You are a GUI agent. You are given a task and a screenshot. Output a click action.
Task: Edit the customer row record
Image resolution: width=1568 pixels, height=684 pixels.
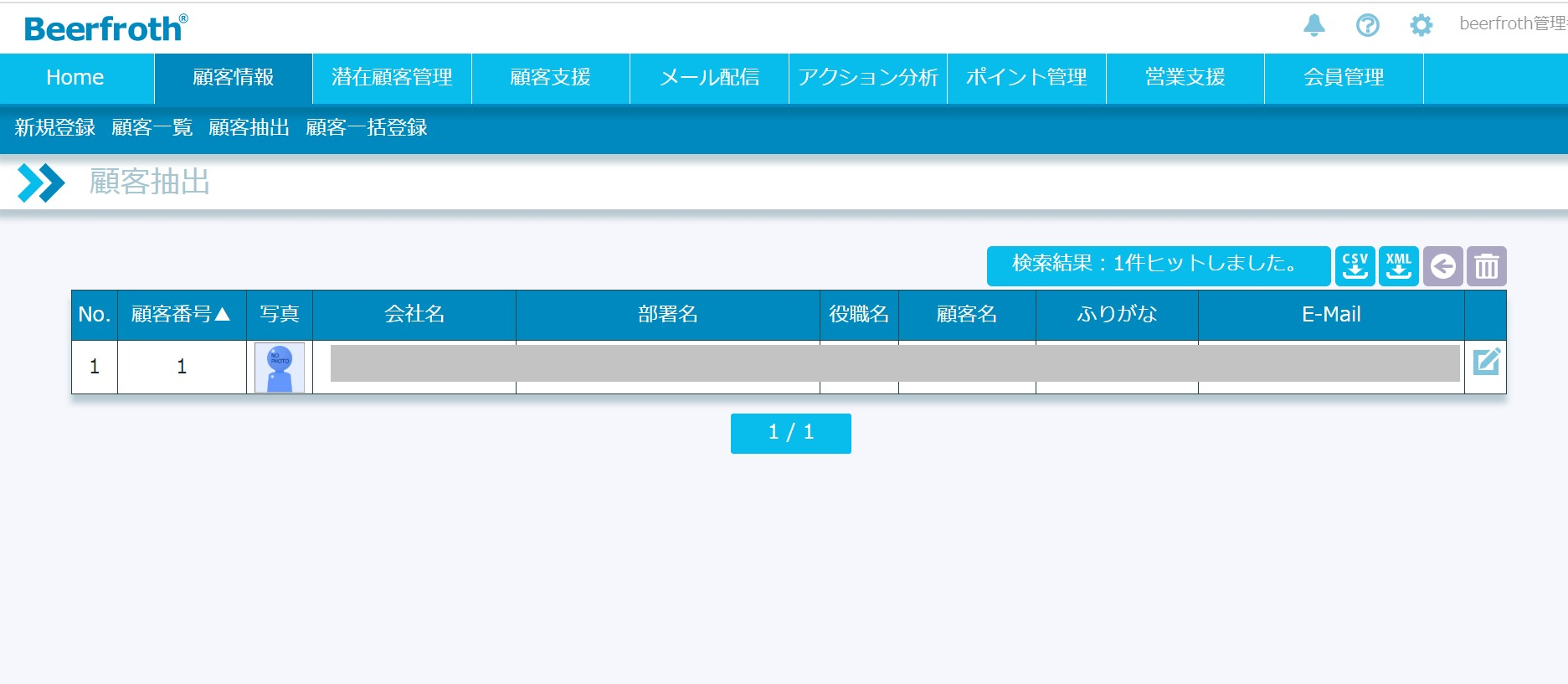(x=1486, y=362)
